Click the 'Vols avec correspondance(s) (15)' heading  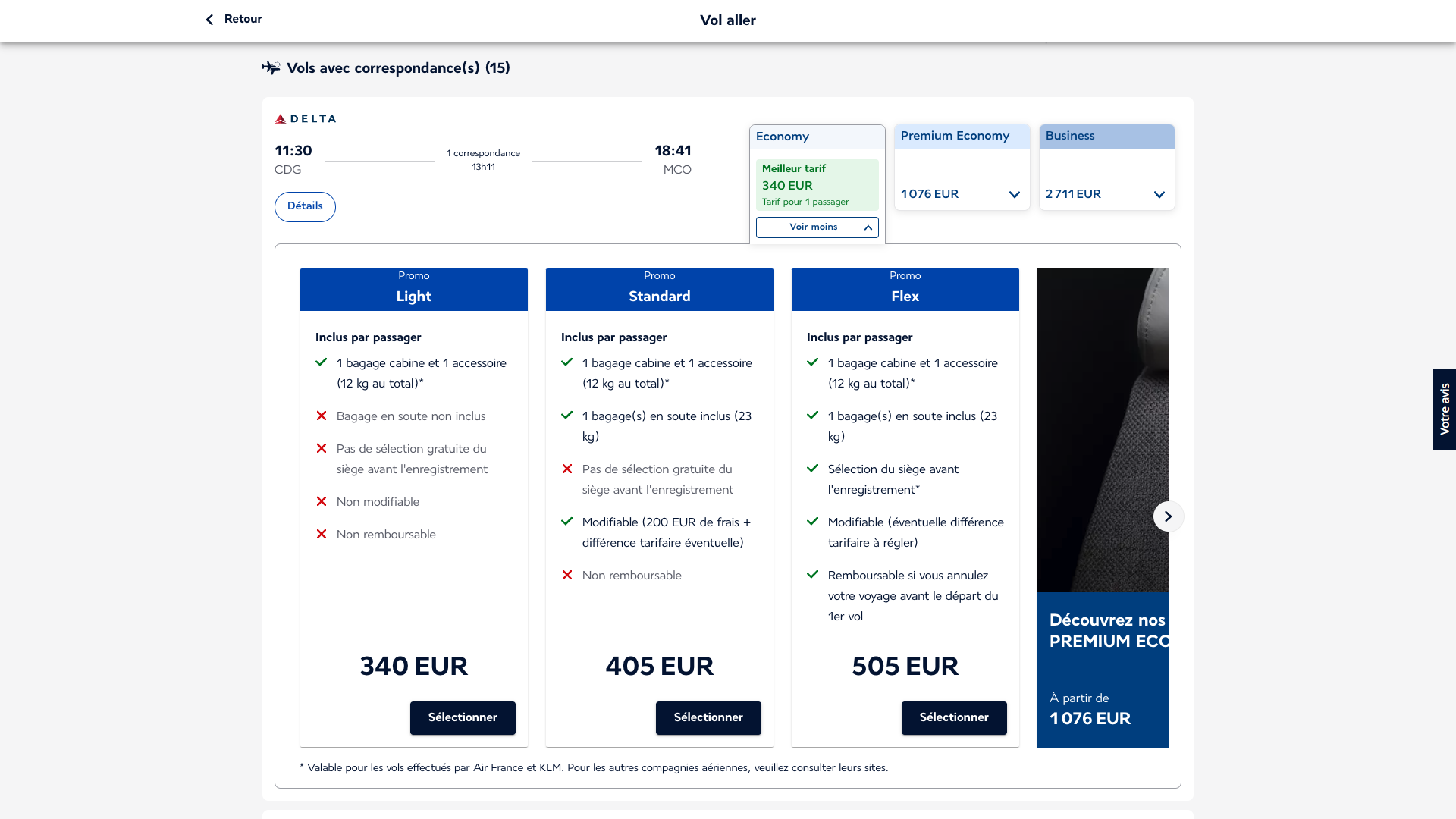398,68
